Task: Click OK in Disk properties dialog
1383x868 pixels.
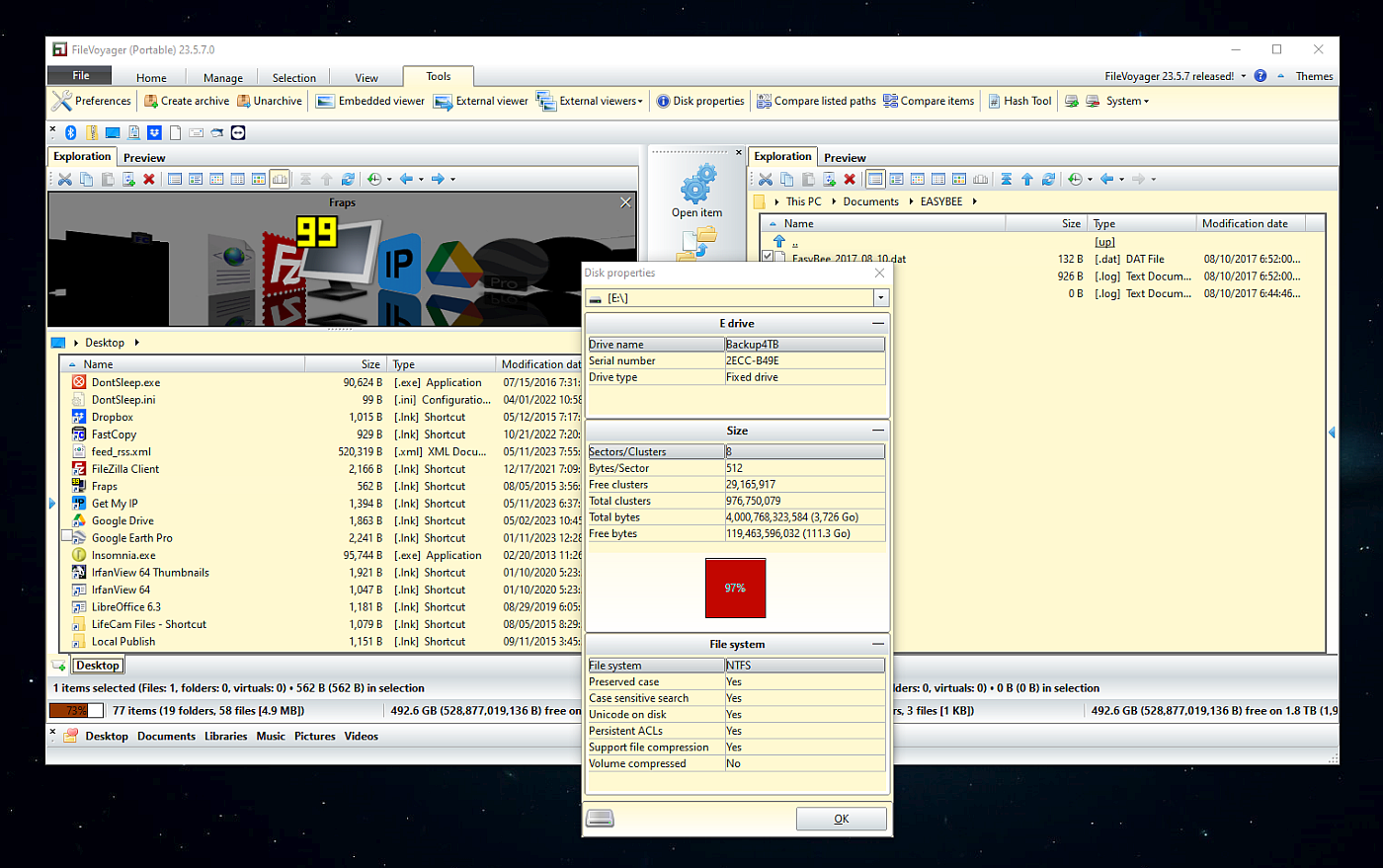Action: pyautogui.click(x=842, y=819)
